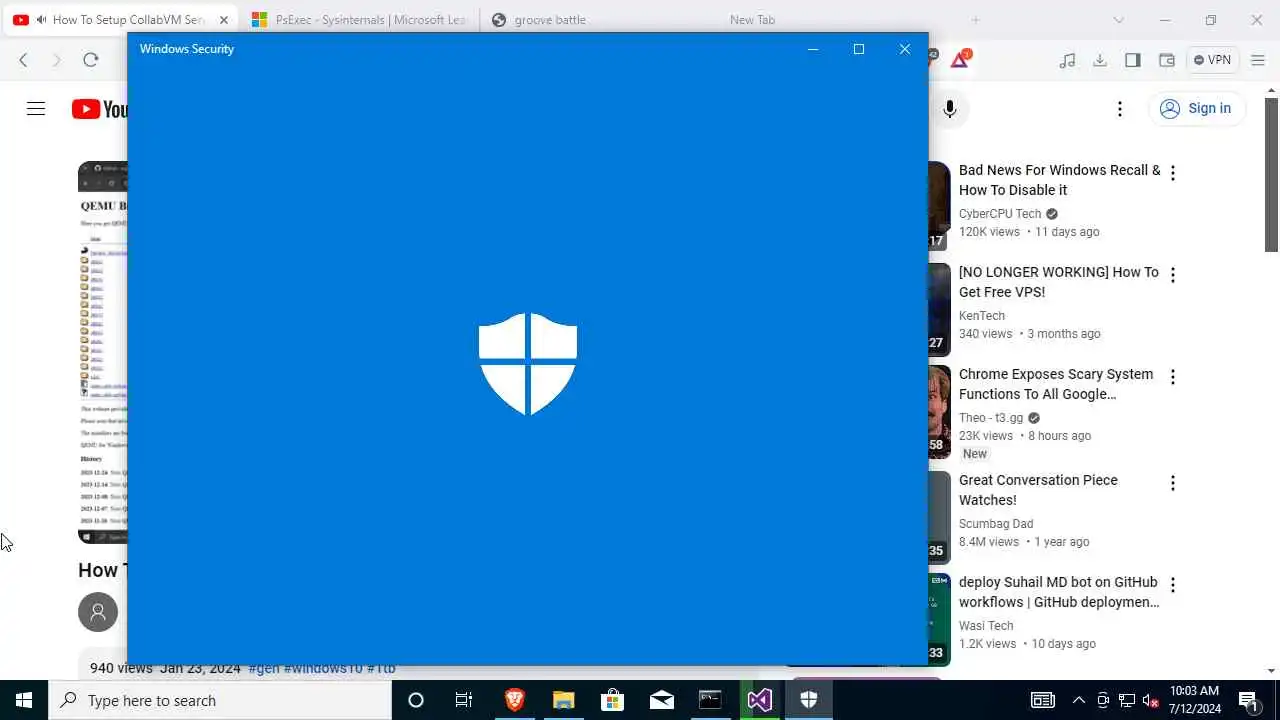Open Chrome Exposes Scary System Functions video
1280x720 pixels.
coord(1056,384)
